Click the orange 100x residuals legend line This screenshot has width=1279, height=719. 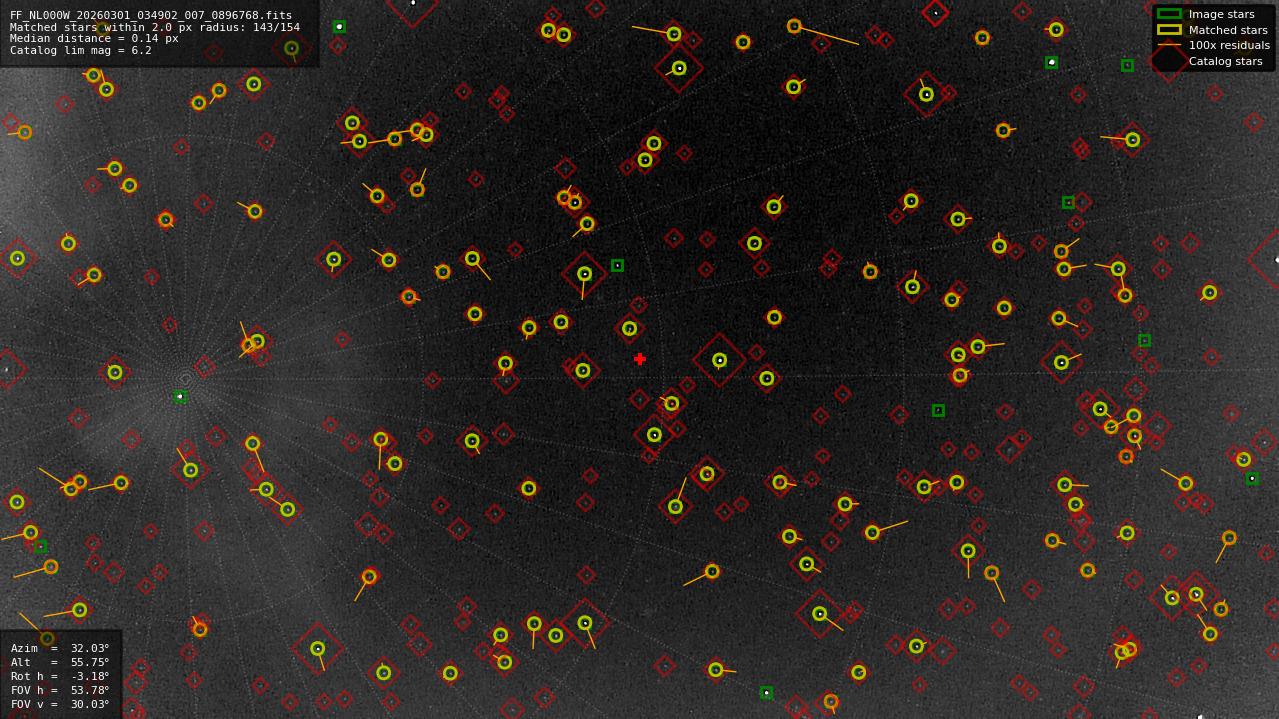click(1169, 45)
